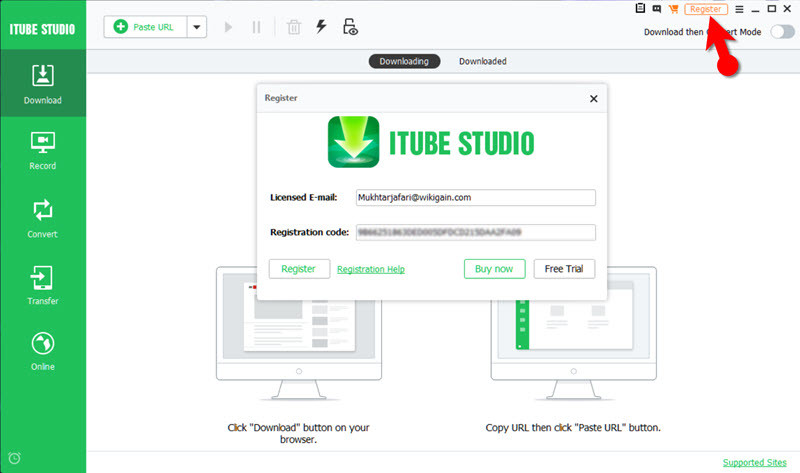Click the lightning turbo mode icon
This screenshot has width=800, height=473.
[321, 27]
